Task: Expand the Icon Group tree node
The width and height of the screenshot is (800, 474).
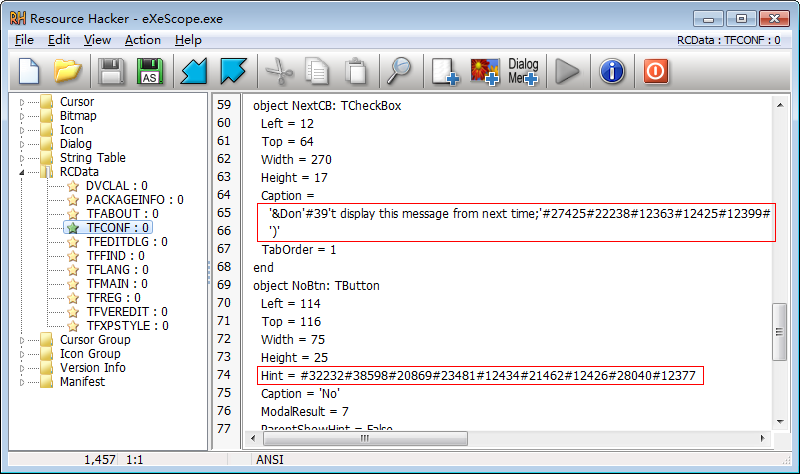Action: coord(22,354)
